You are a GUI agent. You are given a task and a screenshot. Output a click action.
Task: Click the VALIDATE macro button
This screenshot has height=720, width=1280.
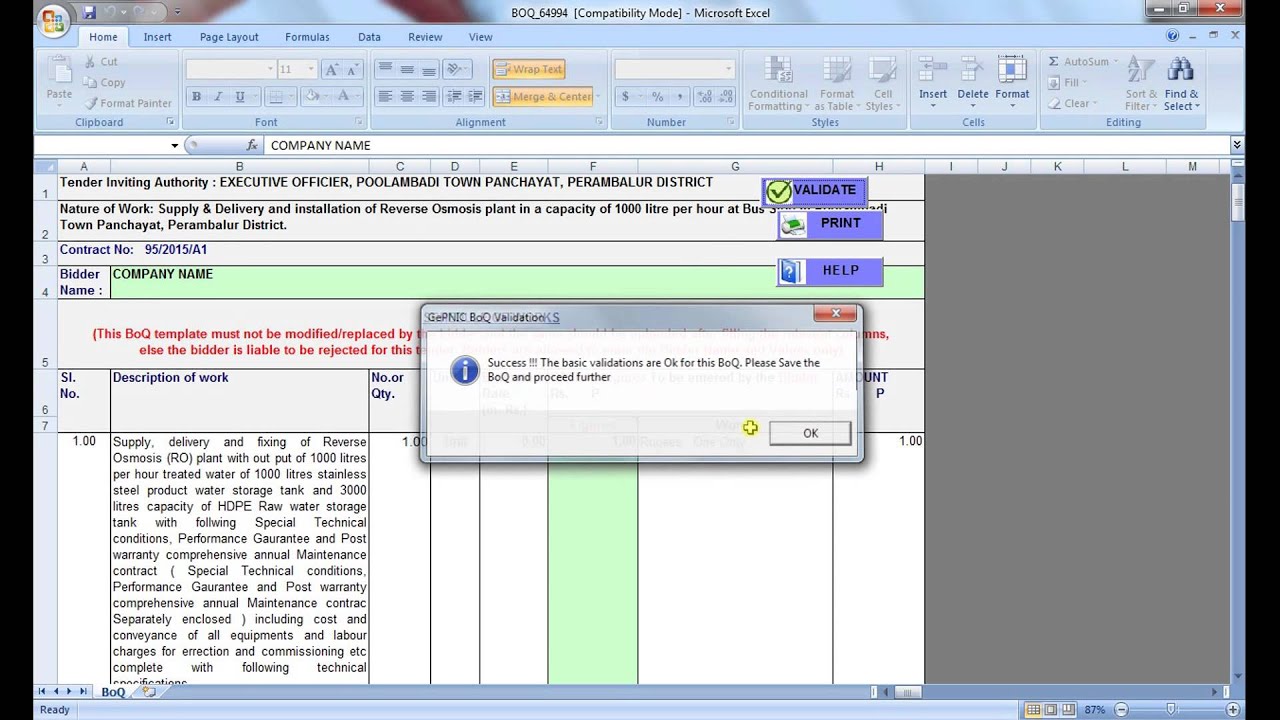815,191
